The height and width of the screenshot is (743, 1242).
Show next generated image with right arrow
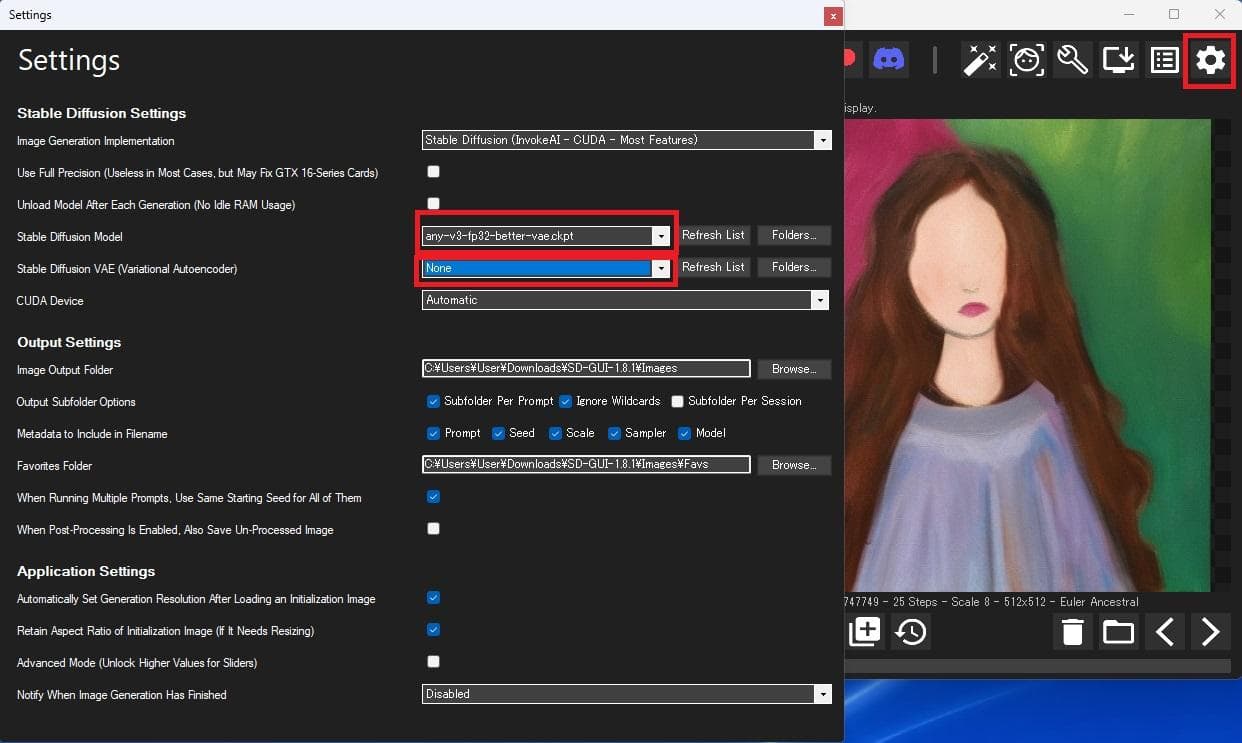tap(1210, 632)
